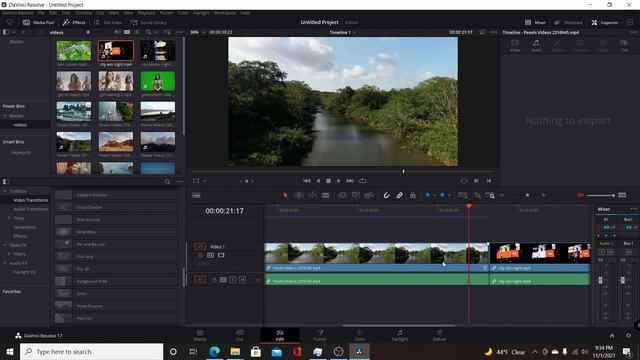Collapse the Audio FX tree section
The height and width of the screenshot is (360, 640).
[5, 263]
